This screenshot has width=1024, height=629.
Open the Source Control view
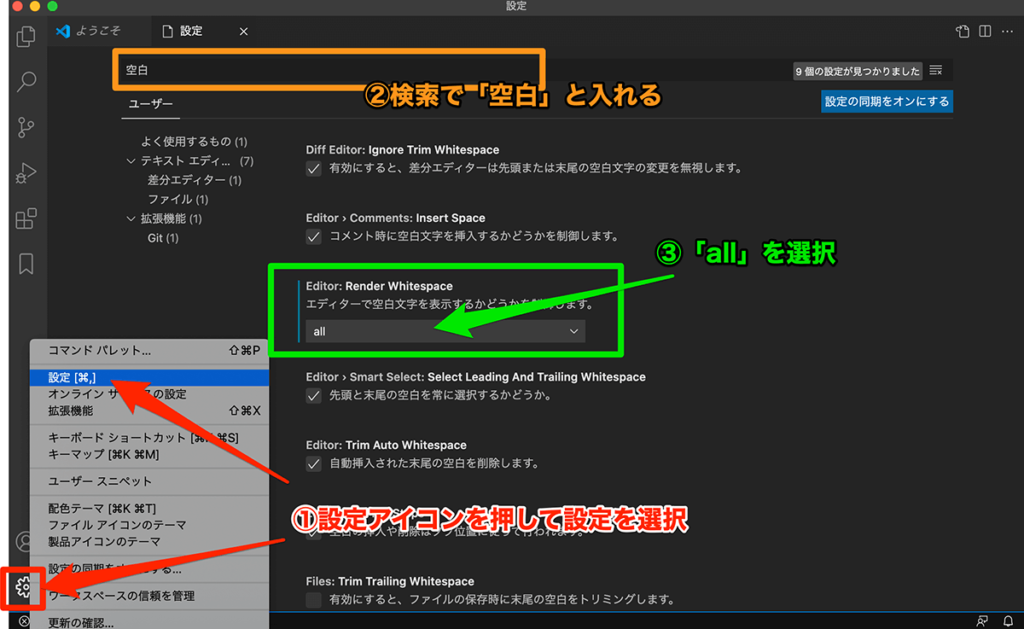tap(26, 127)
